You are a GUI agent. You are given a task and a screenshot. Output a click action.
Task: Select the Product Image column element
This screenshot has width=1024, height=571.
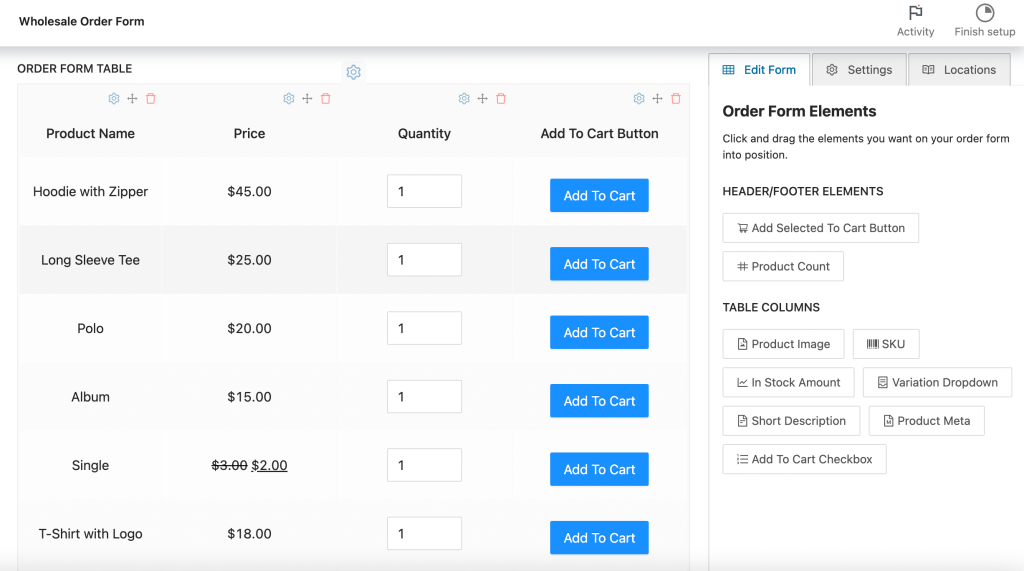coord(783,344)
